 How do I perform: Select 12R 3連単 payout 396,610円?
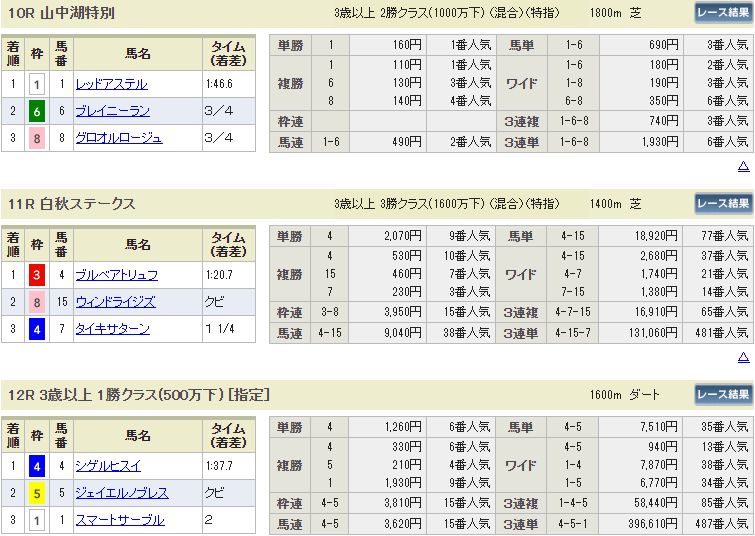pos(653,523)
